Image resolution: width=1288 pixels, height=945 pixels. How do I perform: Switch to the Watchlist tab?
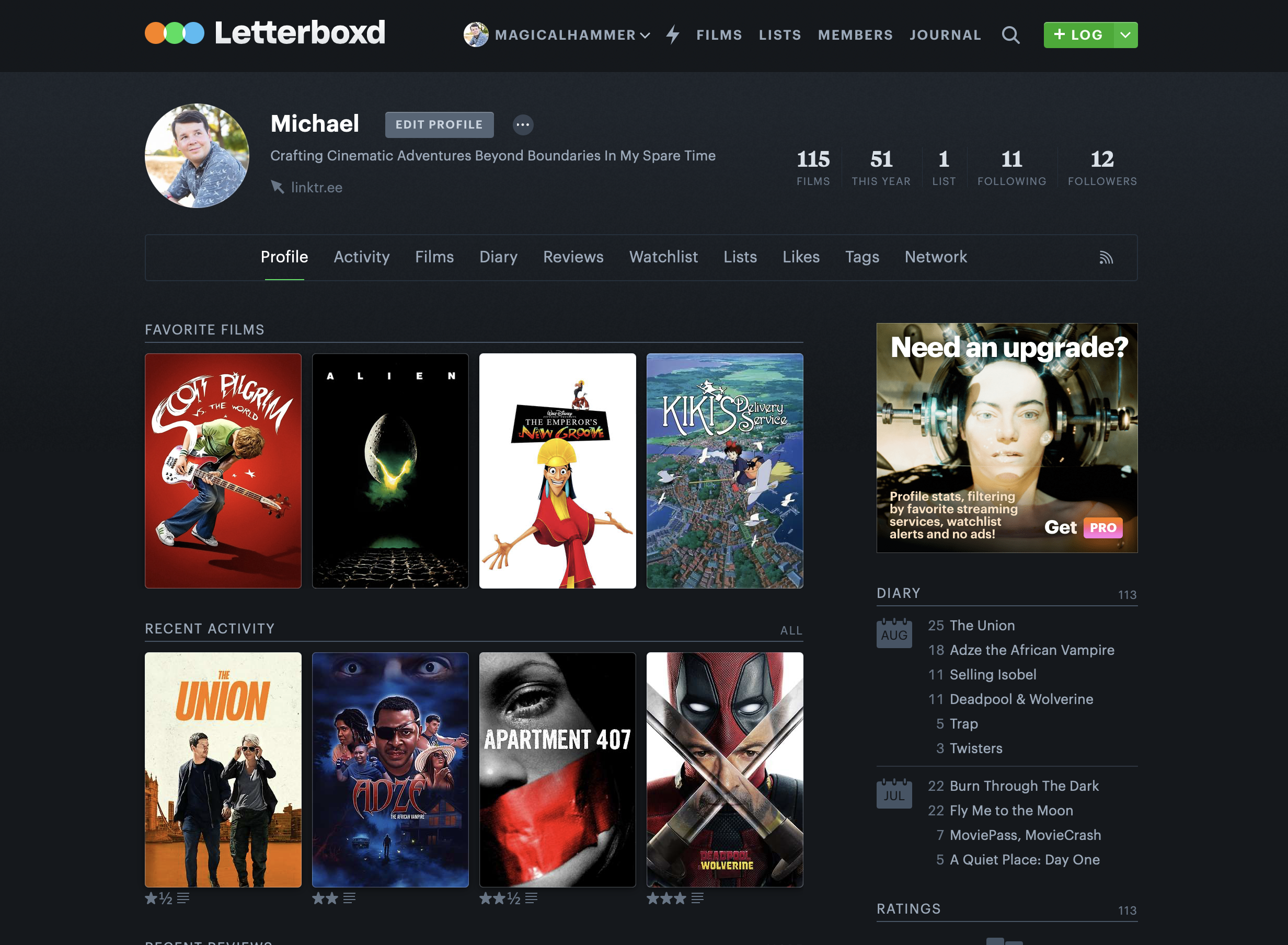click(x=663, y=257)
